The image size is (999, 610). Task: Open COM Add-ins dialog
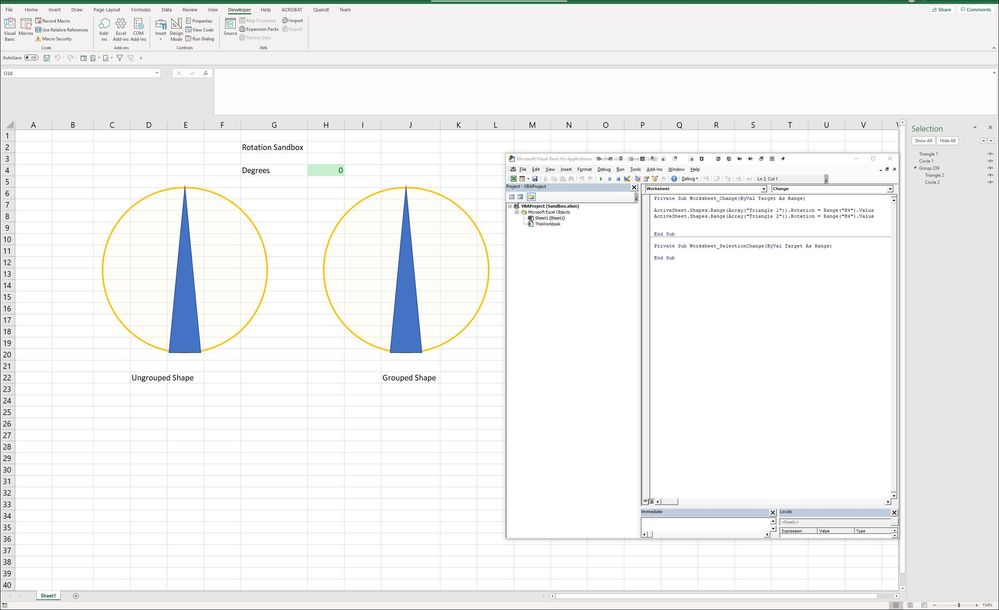[x=138, y=29]
